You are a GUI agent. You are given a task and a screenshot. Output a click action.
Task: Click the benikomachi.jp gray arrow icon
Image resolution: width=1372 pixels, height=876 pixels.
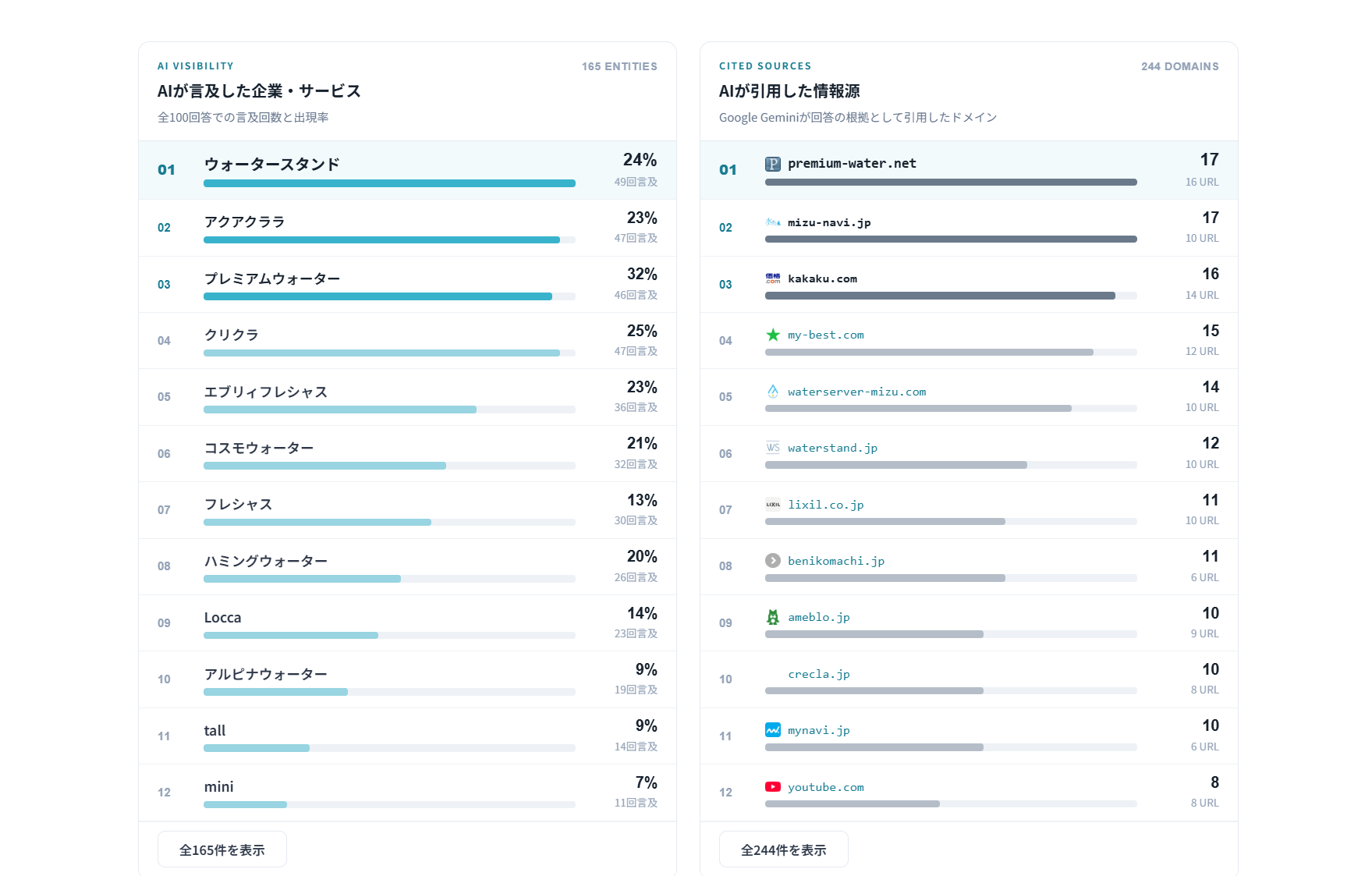tap(772, 561)
